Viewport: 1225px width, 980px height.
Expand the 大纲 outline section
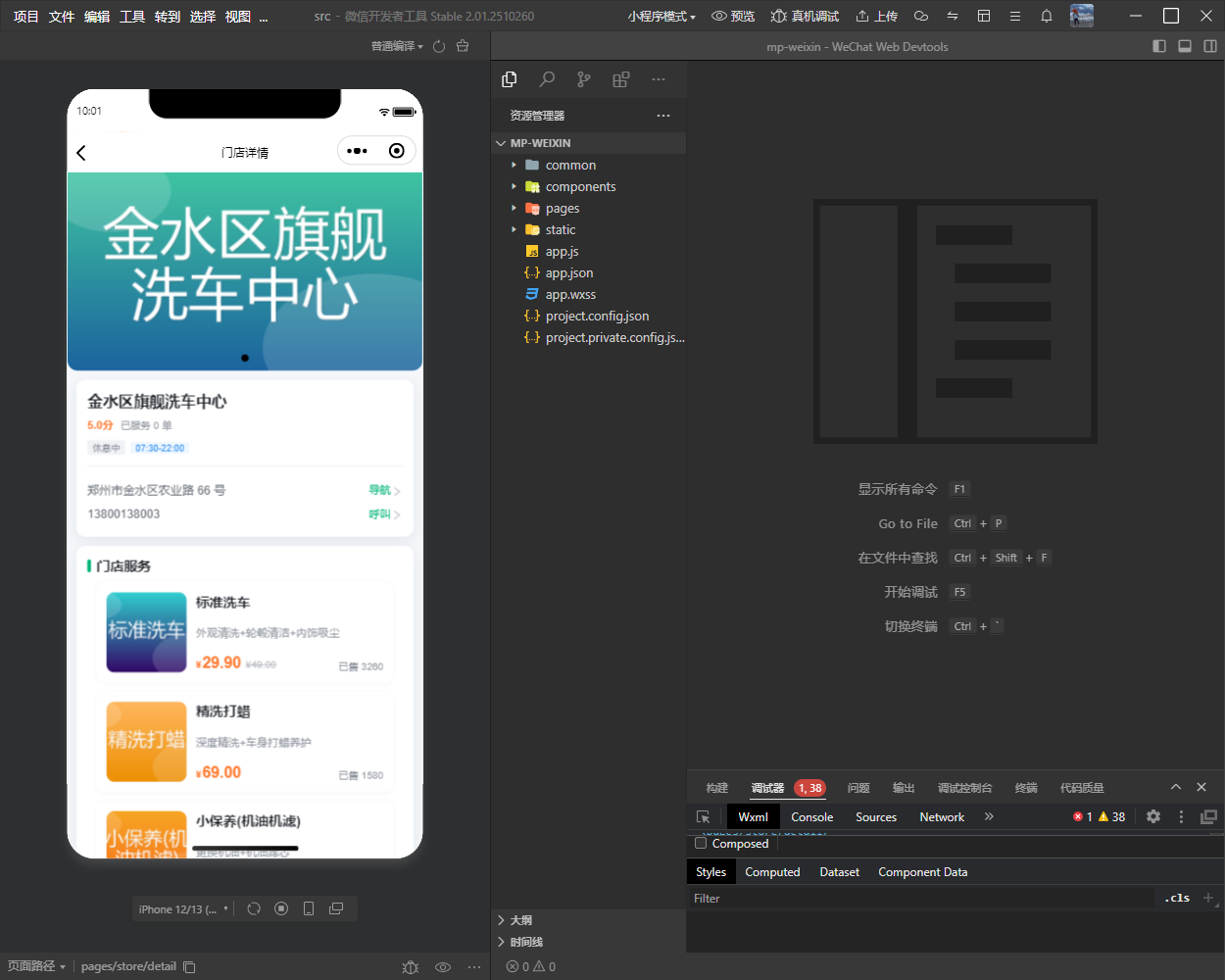pyautogui.click(x=502, y=920)
